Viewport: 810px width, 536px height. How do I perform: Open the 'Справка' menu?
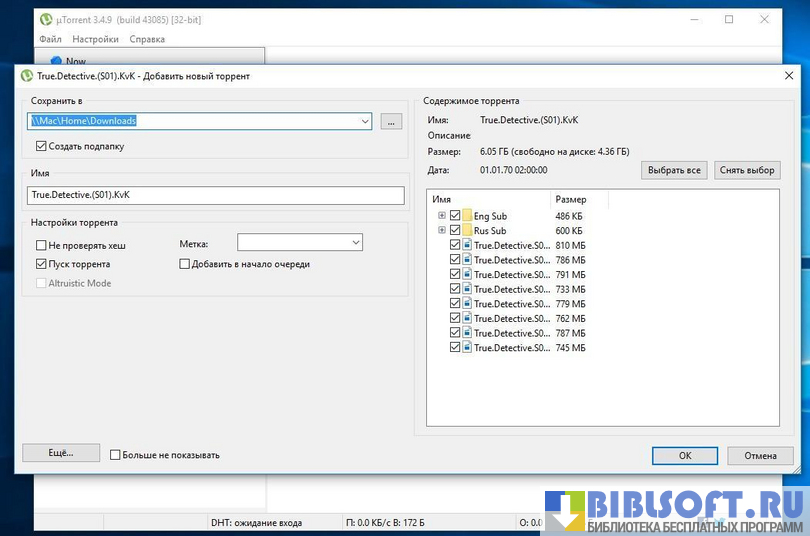tap(147, 39)
